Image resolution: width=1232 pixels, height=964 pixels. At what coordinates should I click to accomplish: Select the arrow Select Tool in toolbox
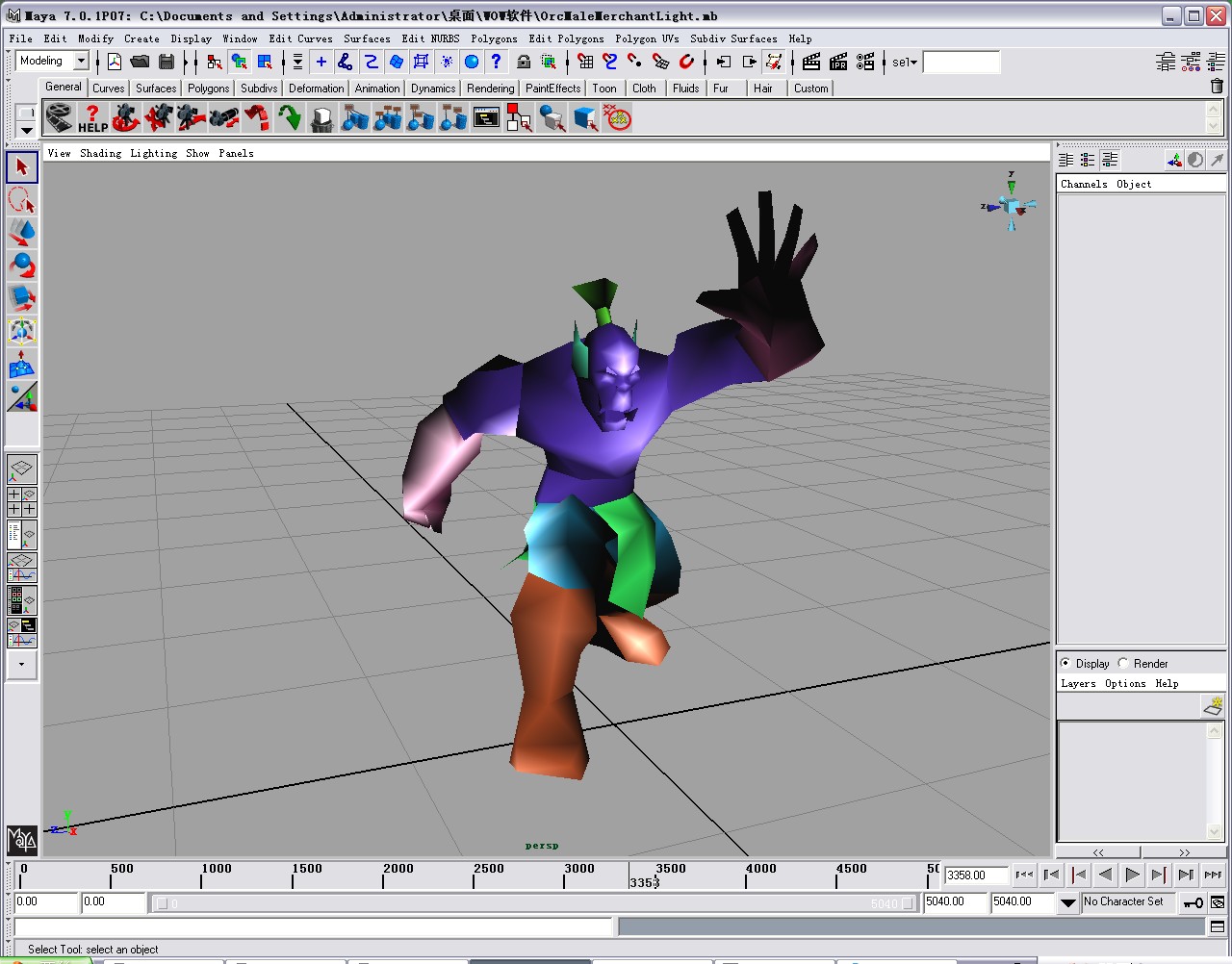tap(22, 167)
